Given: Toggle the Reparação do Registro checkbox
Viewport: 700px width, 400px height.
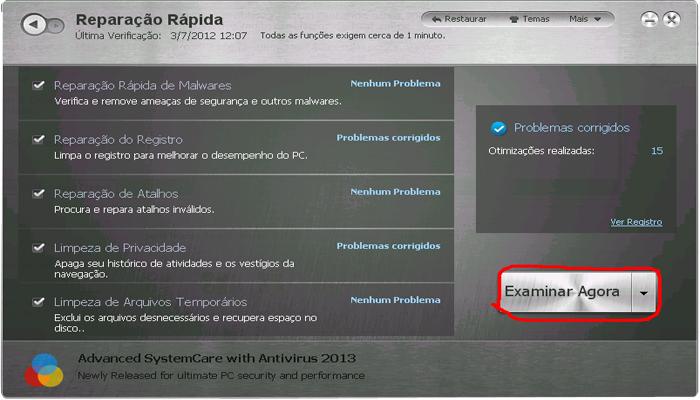Looking at the screenshot, I should click(38, 139).
